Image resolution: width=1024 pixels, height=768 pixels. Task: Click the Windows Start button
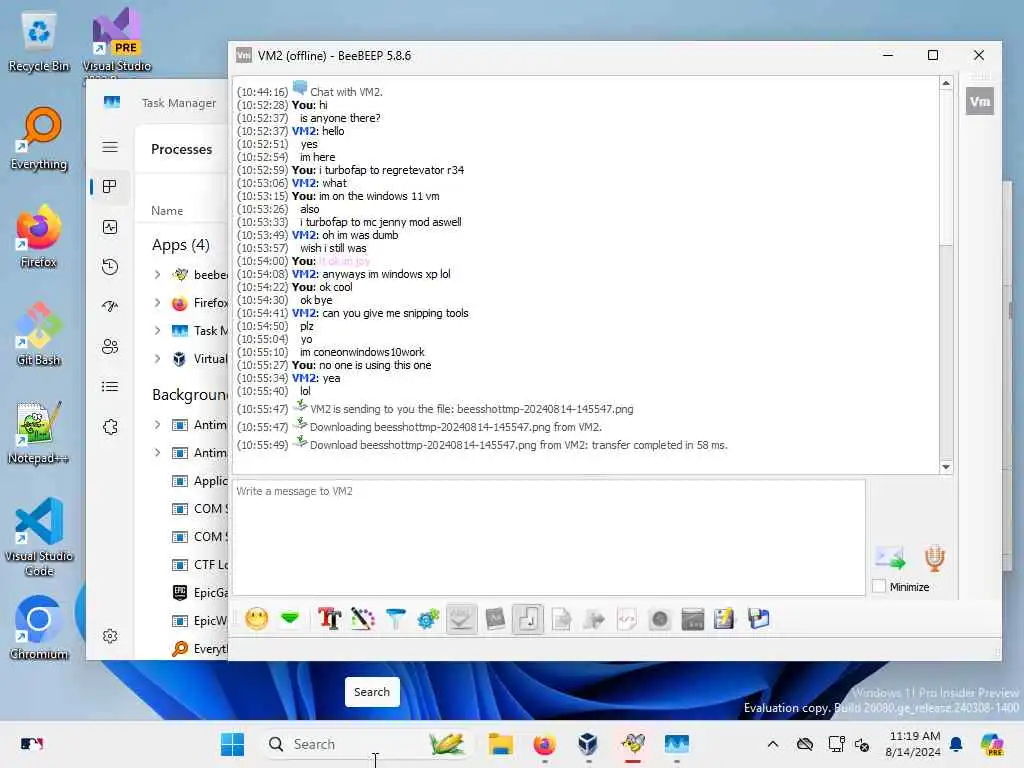[x=232, y=744]
